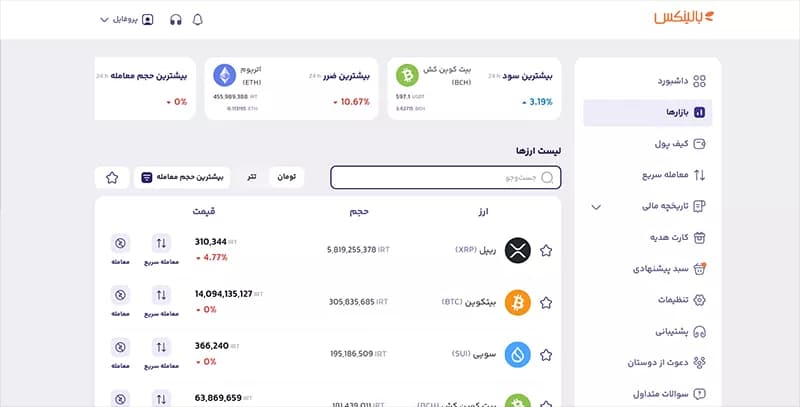Switch to the Tether (تتر) tab
This screenshot has height=407, width=800.
pos(253,177)
